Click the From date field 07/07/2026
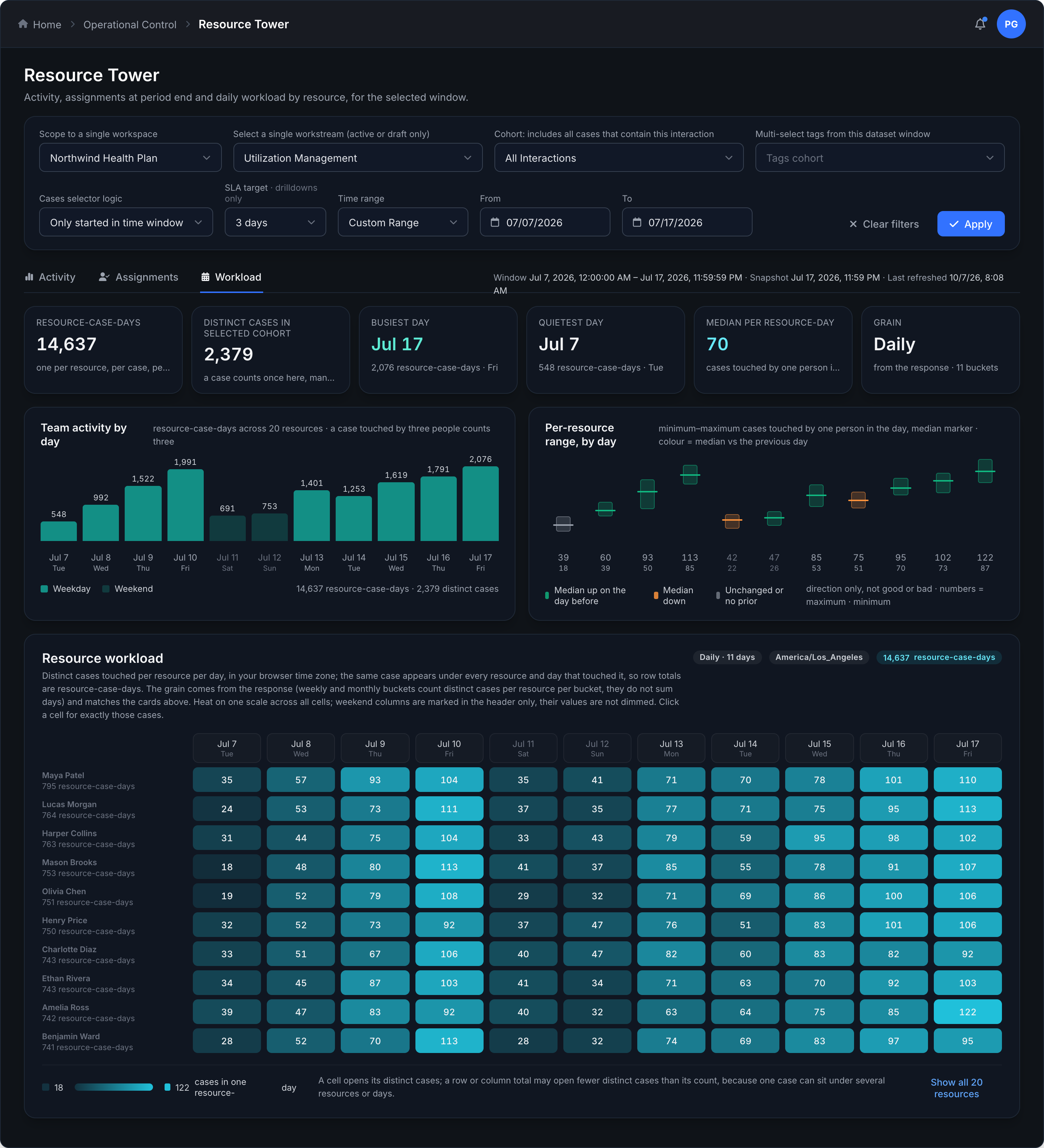The width and height of the screenshot is (1044, 1148). pyautogui.click(x=545, y=222)
